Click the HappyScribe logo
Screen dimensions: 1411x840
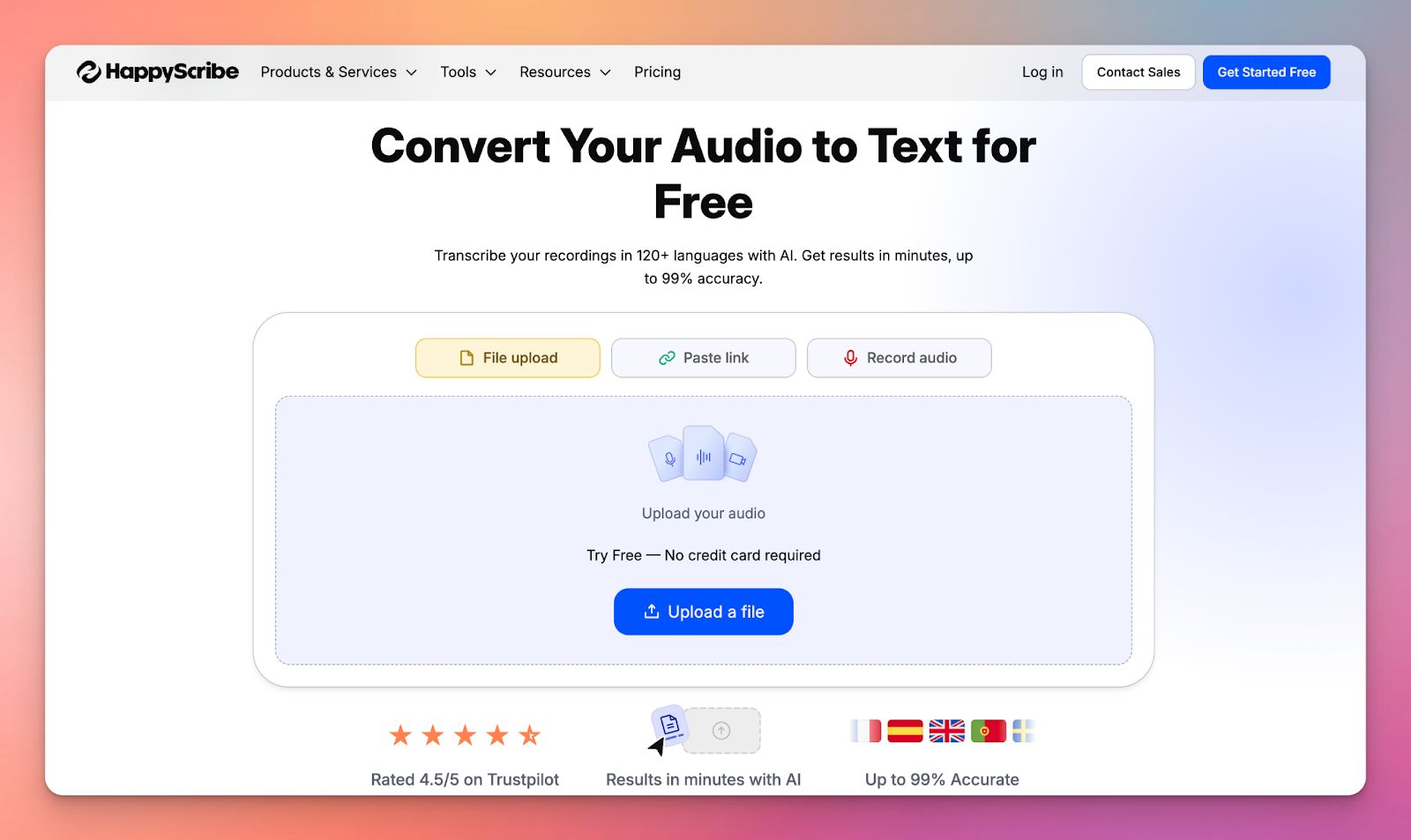coord(159,71)
